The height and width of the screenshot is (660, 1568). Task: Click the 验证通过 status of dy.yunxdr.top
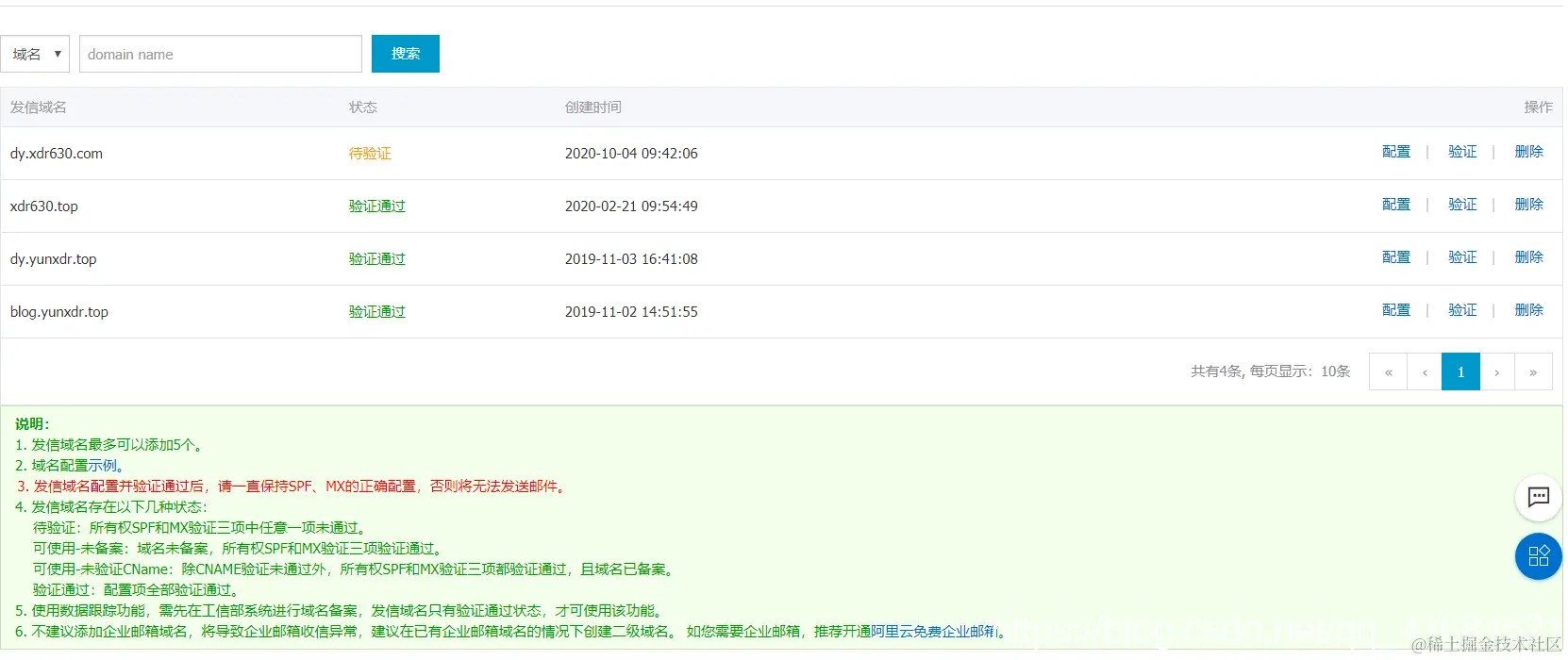pos(377,259)
